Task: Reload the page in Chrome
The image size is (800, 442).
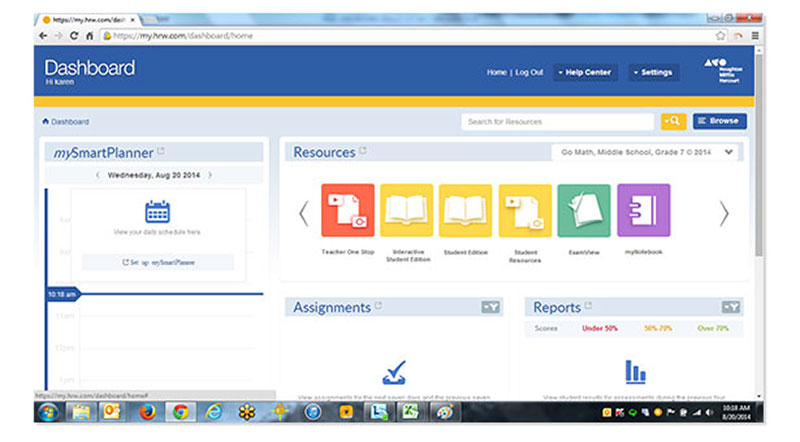Action: tap(74, 36)
